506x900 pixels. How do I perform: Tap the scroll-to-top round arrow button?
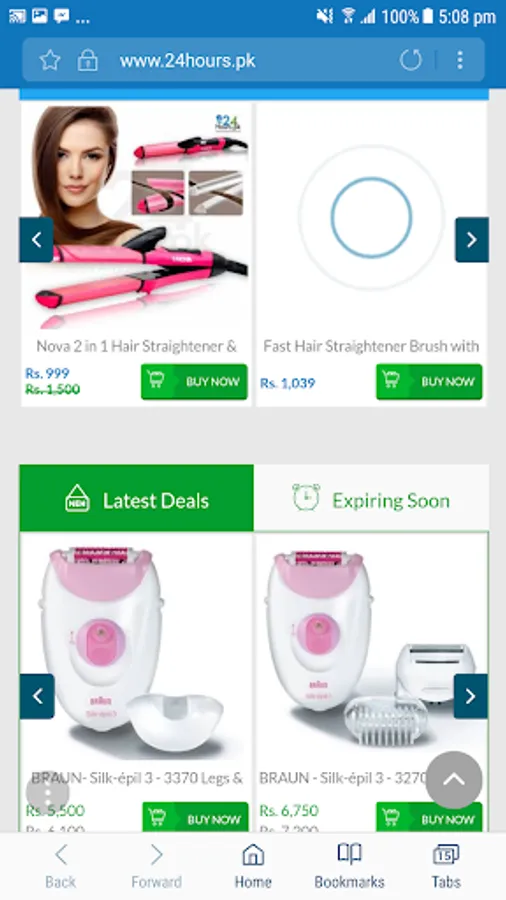pyautogui.click(x=454, y=779)
